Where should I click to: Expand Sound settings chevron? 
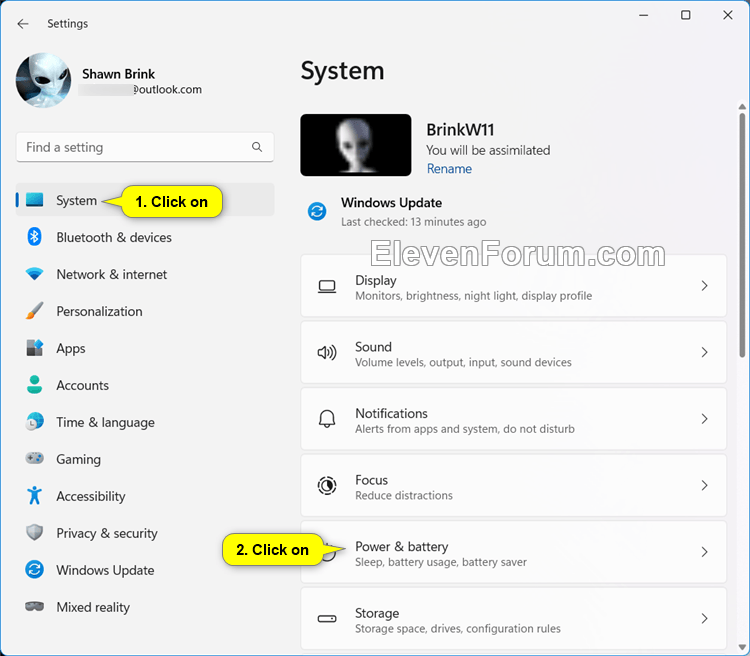pos(704,352)
